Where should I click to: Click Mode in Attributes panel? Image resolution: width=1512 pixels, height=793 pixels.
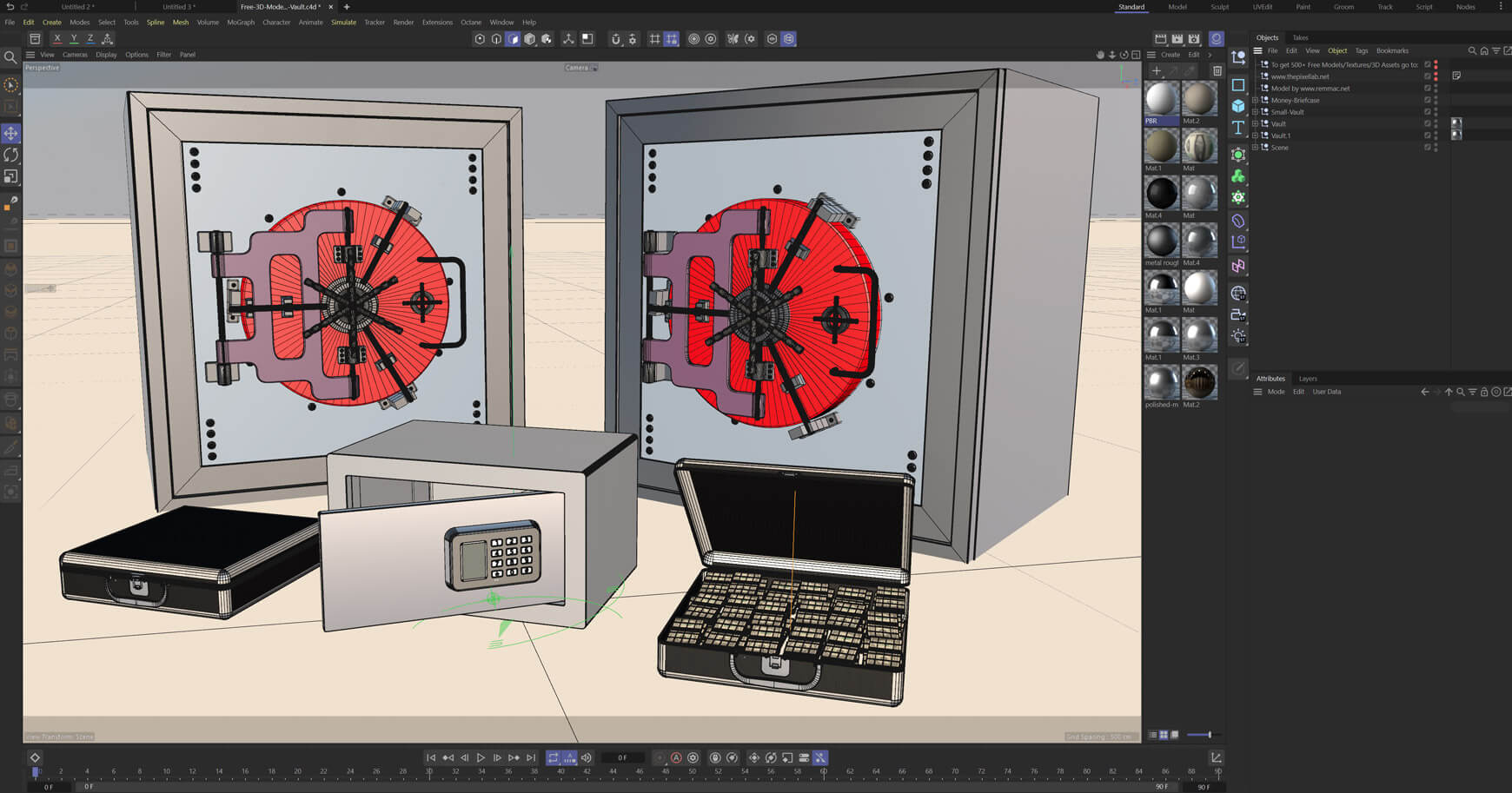click(x=1276, y=392)
